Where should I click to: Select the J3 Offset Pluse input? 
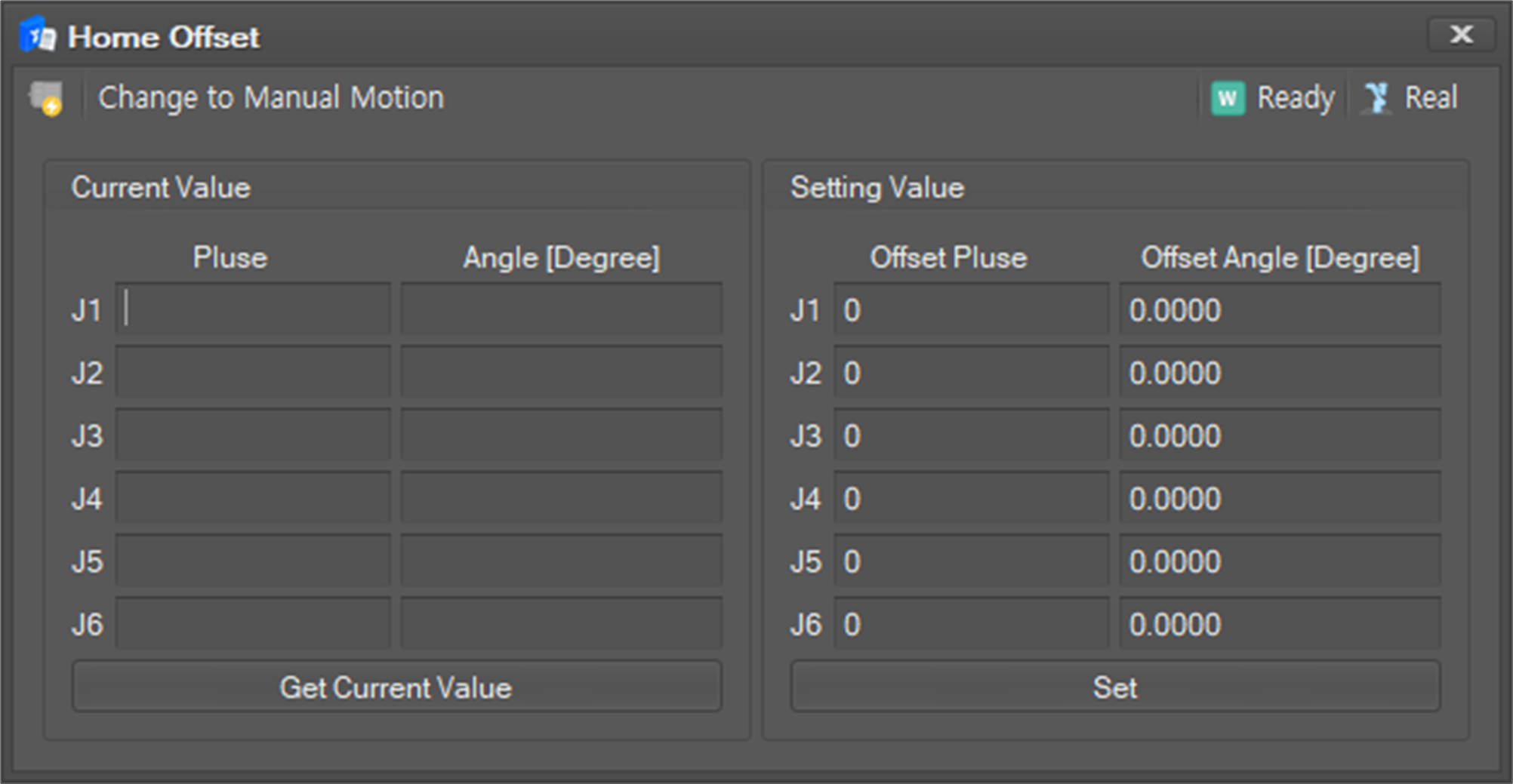click(x=971, y=435)
